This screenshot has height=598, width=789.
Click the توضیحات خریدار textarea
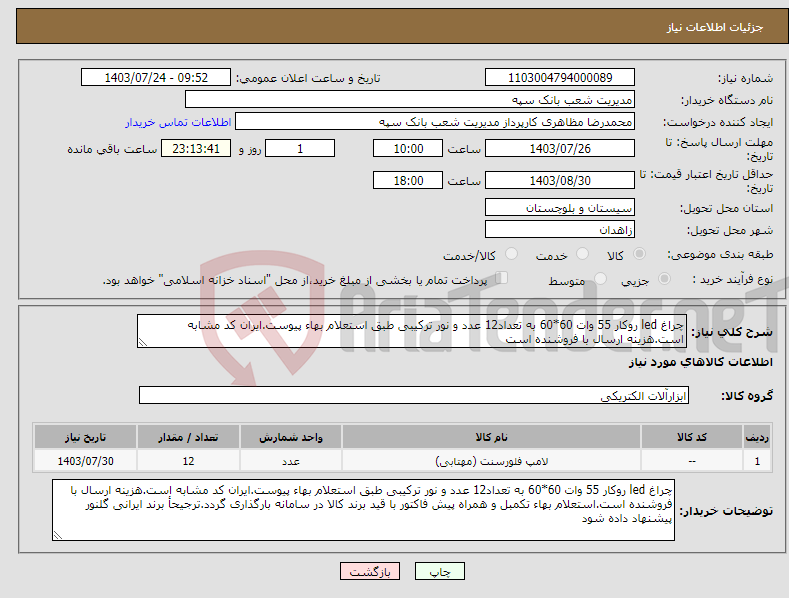[x=363, y=510]
